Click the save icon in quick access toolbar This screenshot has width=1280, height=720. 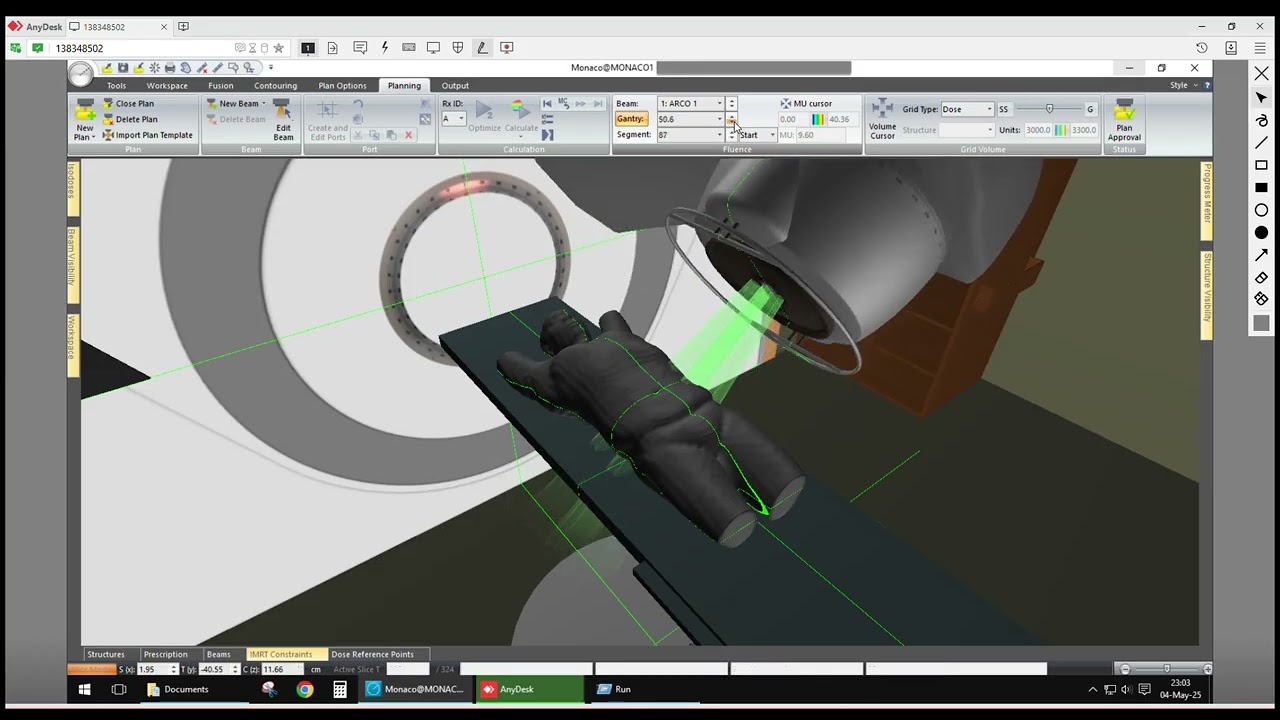(123, 68)
